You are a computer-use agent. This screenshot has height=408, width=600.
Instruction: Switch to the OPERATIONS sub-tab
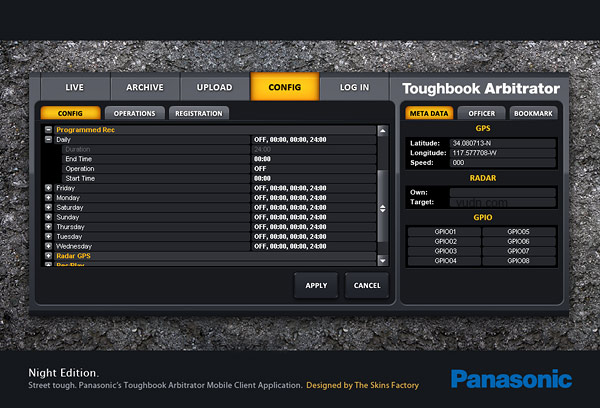tap(135, 113)
